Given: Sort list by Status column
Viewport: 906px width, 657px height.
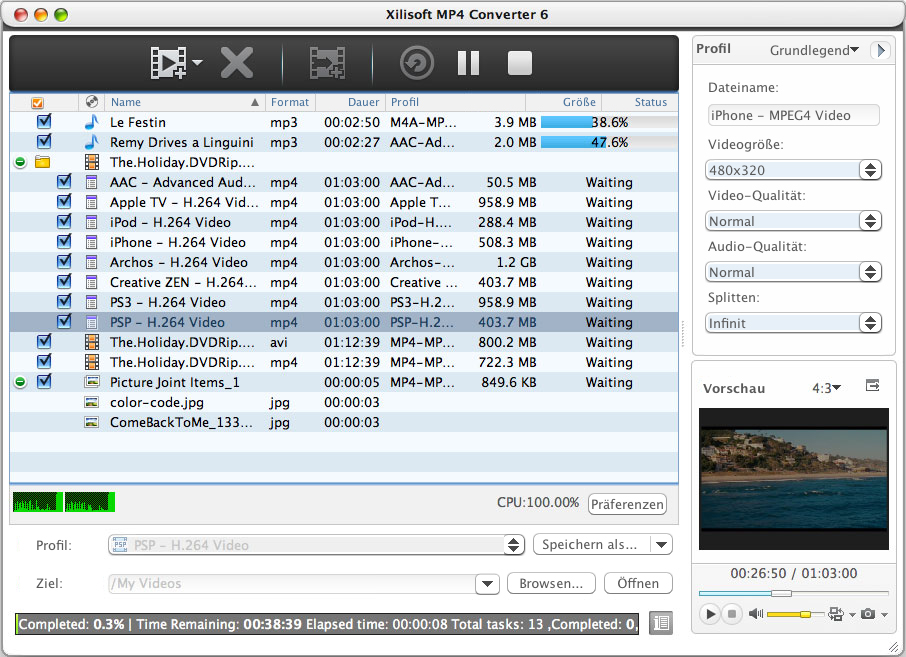Looking at the screenshot, I should point(640,102).
